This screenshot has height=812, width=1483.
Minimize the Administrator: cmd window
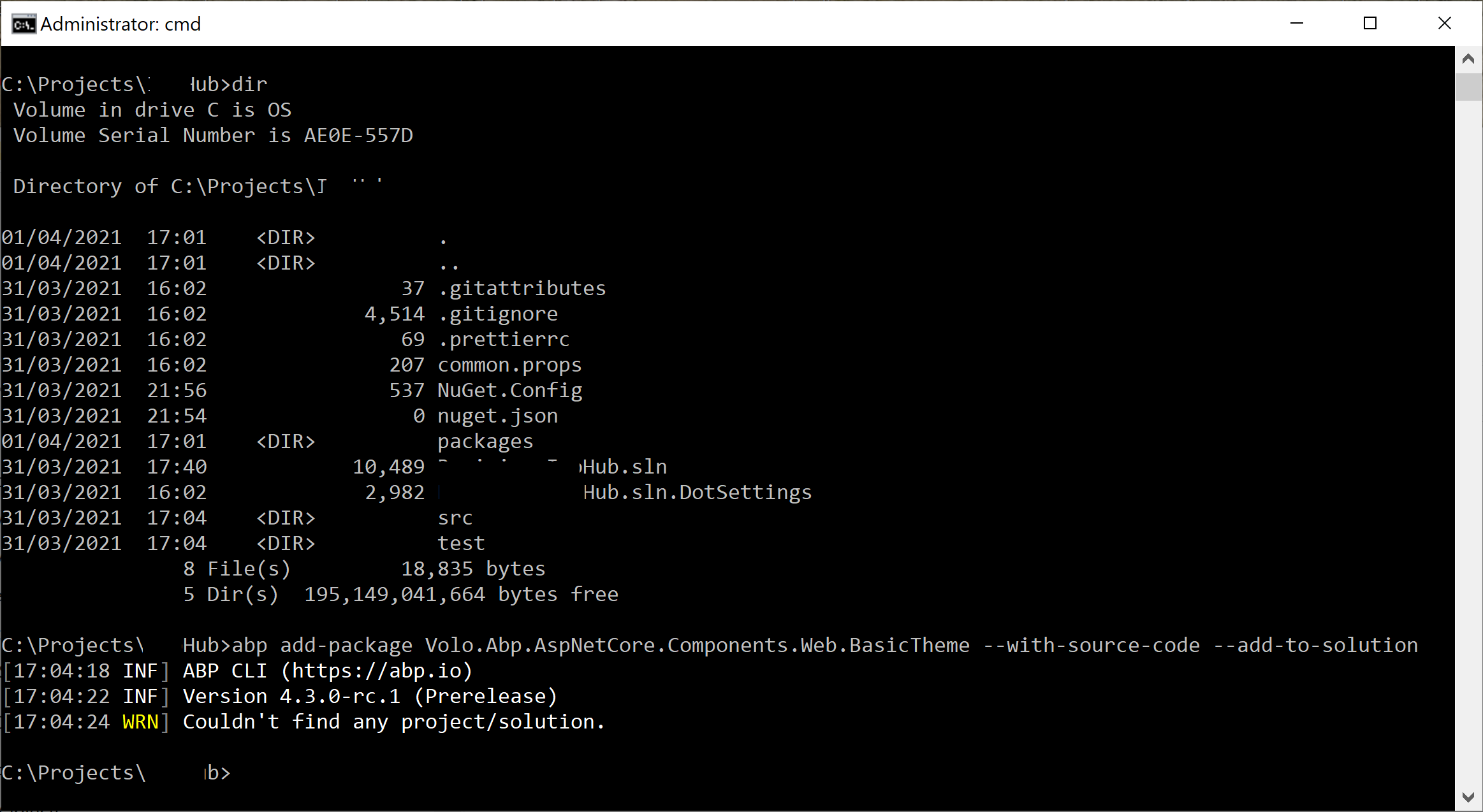tap(1297, 23)
